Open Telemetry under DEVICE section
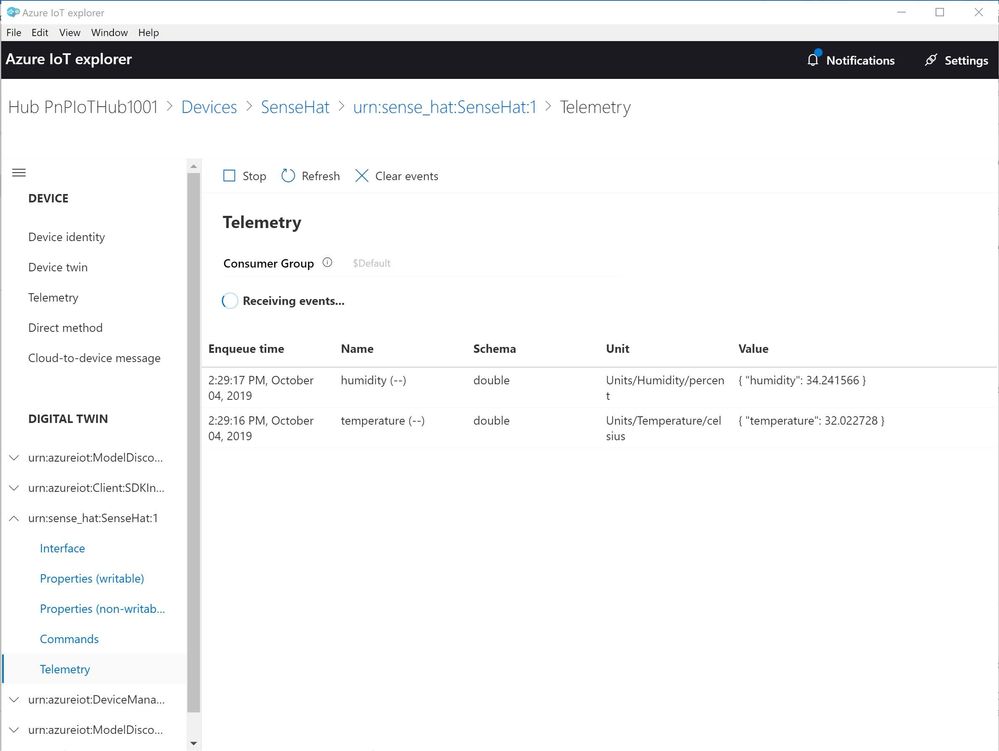Screen dimensions: 999x751 click(53, 297)
